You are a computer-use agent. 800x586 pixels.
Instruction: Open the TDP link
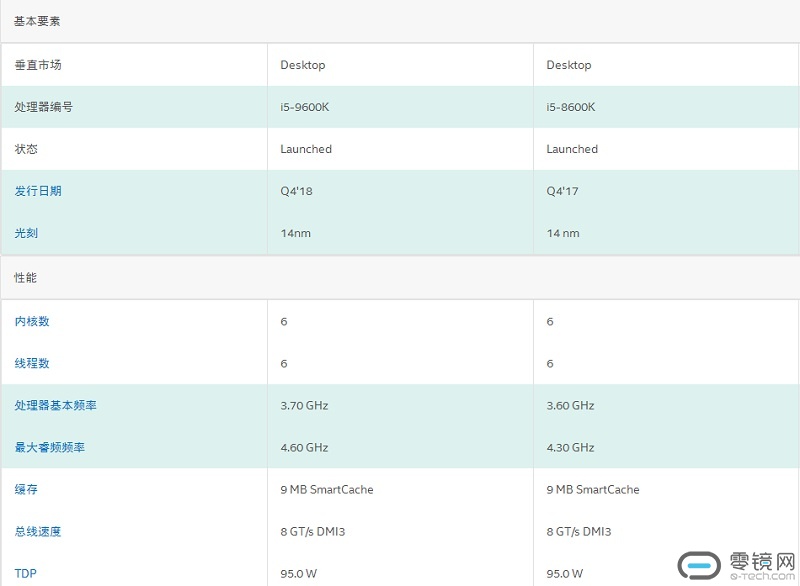(x=25, y=573)
